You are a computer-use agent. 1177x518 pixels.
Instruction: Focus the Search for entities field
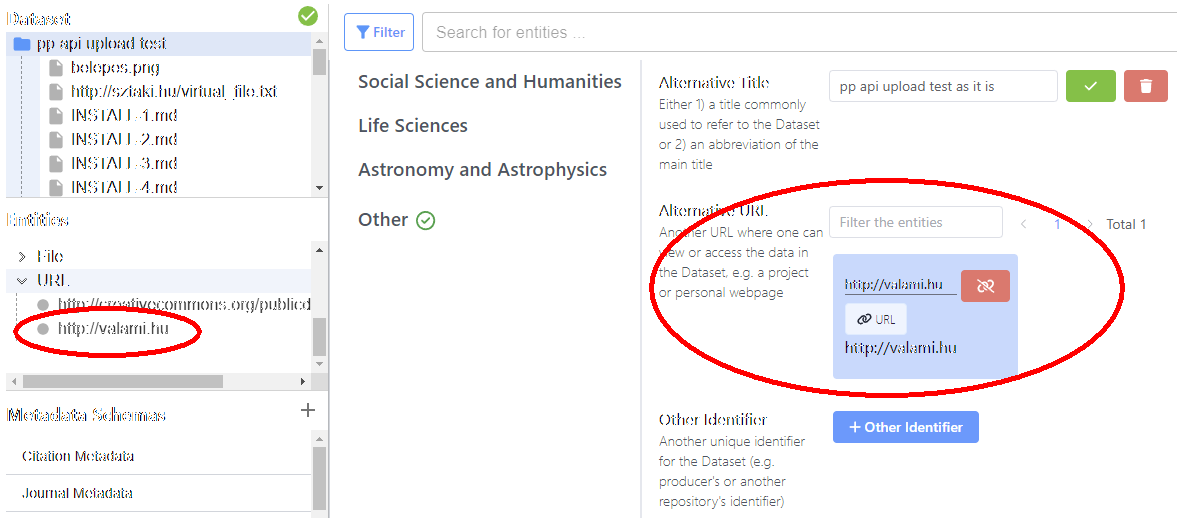tap(799, 32)
